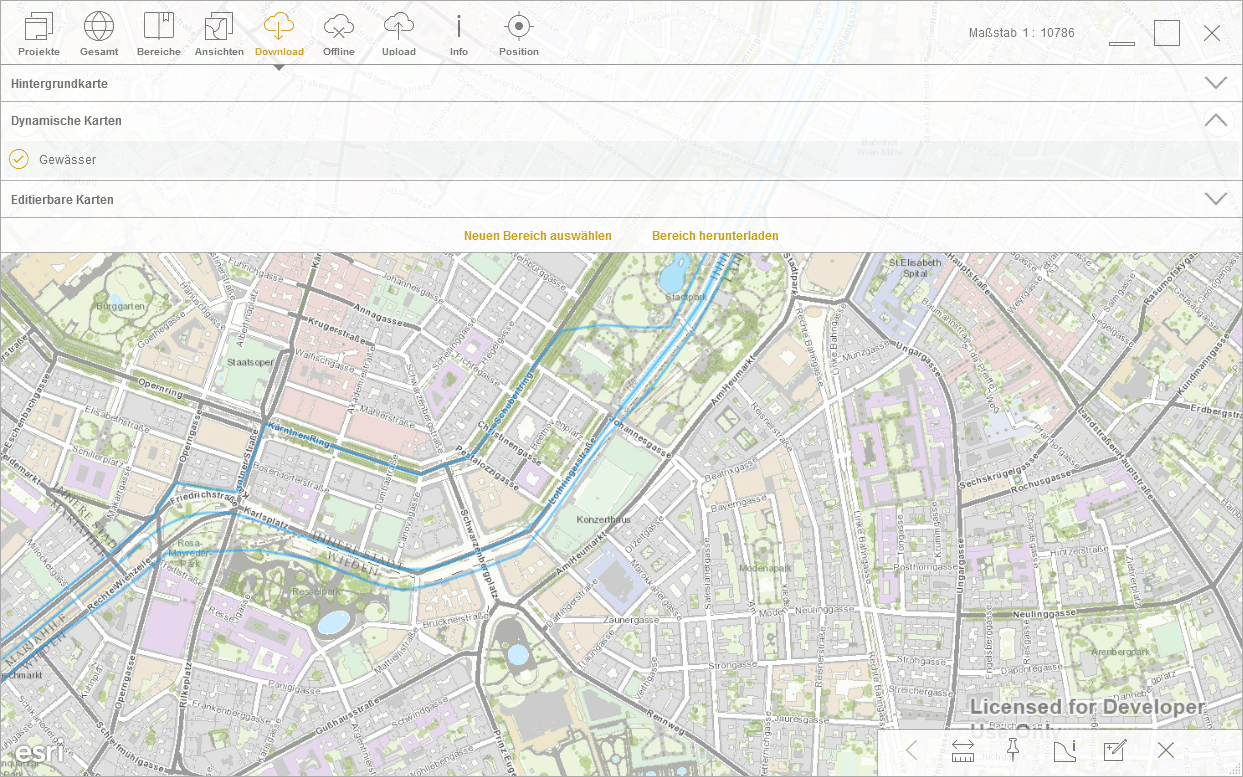Image resolution: width=1243 pixels, height=777 pixels.
Task: Open the Ansichten views tool
Action: pyautogui.click(x=219, y=34)
